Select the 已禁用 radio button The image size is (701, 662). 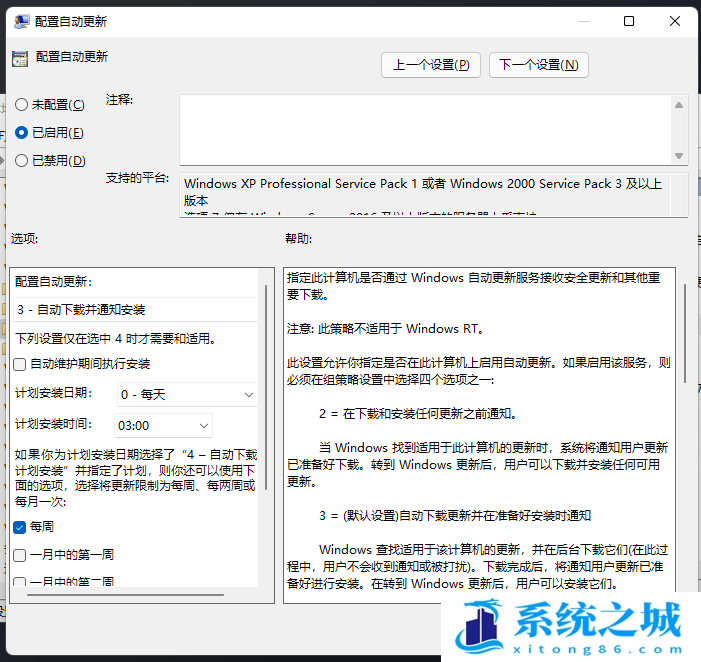click(22, 160)
